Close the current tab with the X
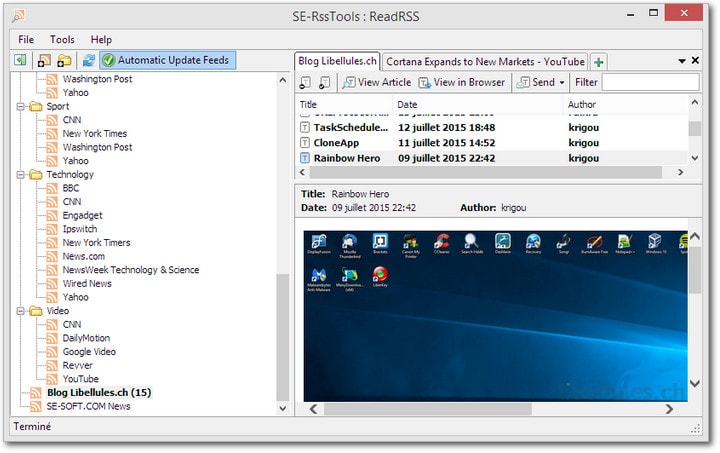 point(695,60)
